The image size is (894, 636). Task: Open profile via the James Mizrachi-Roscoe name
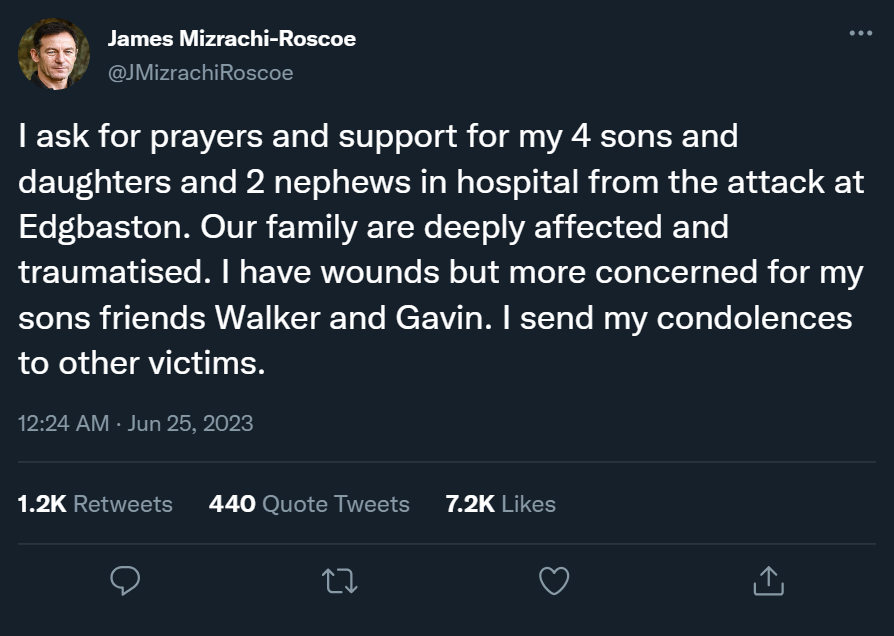[232, 40]
